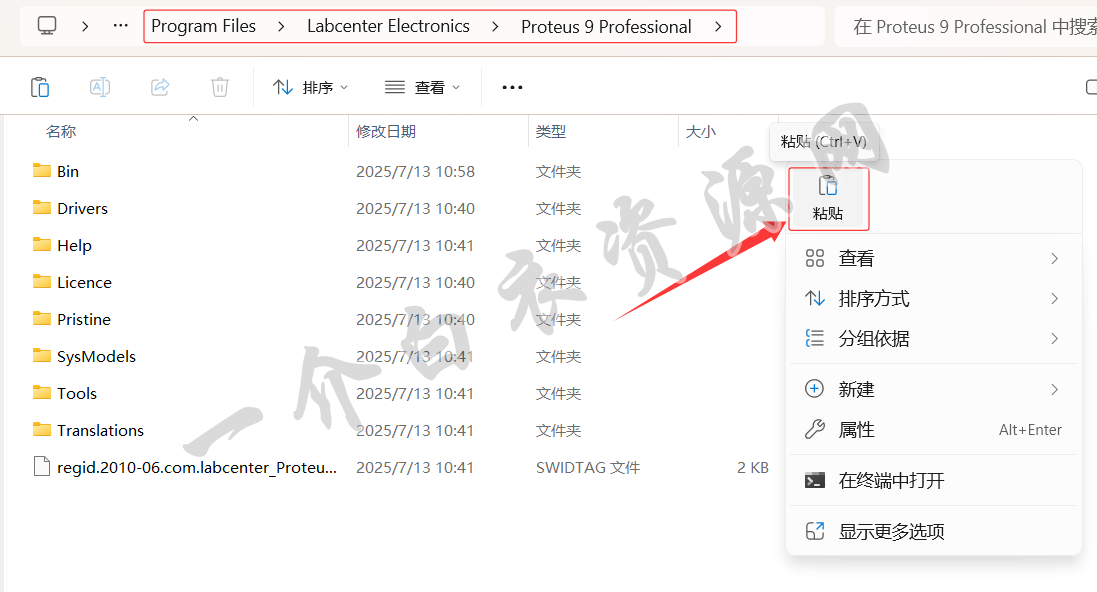Click the Drivers folder icon

pyautogui.click(x=42, y=207)
